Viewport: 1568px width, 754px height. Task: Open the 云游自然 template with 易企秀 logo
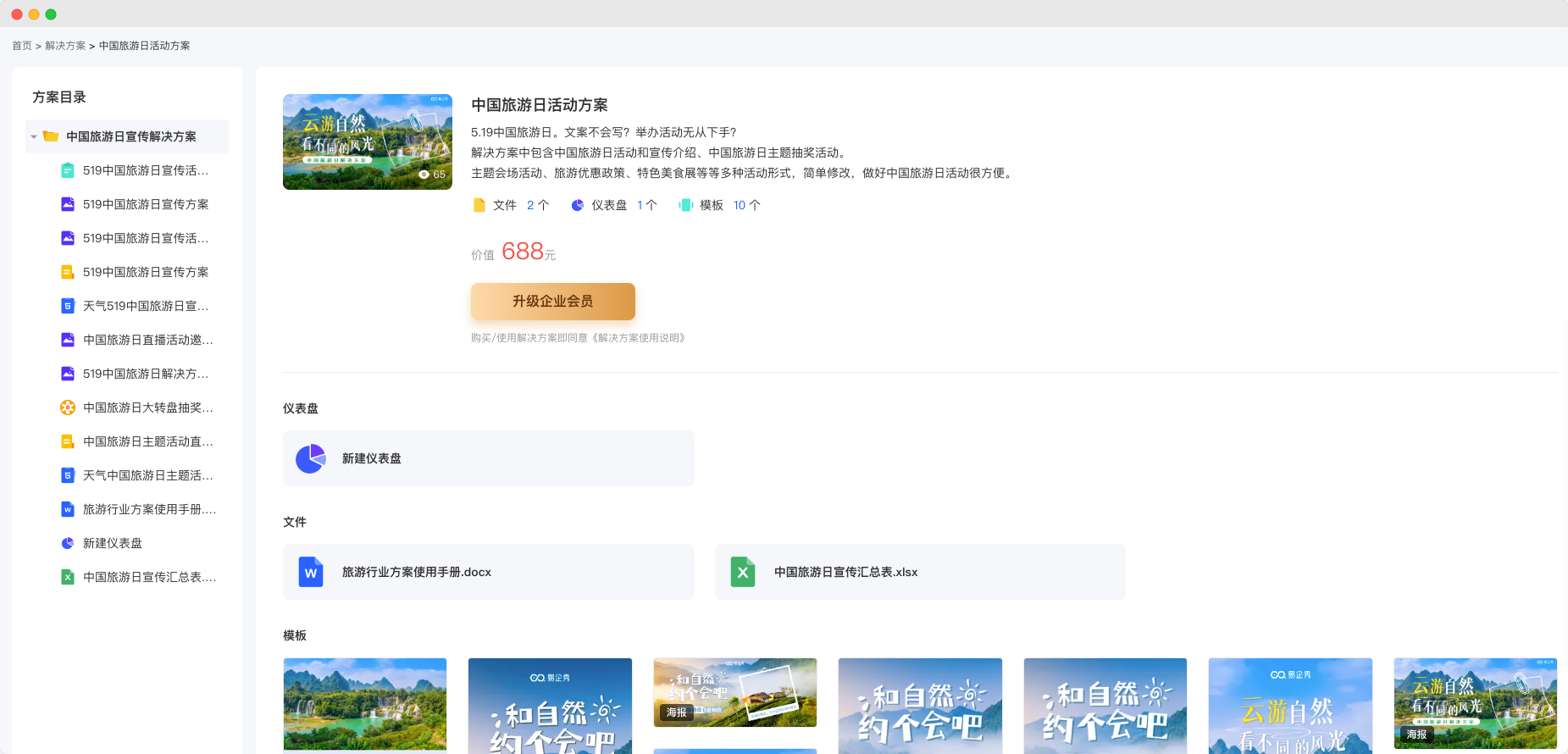(x=1290, y=706)
